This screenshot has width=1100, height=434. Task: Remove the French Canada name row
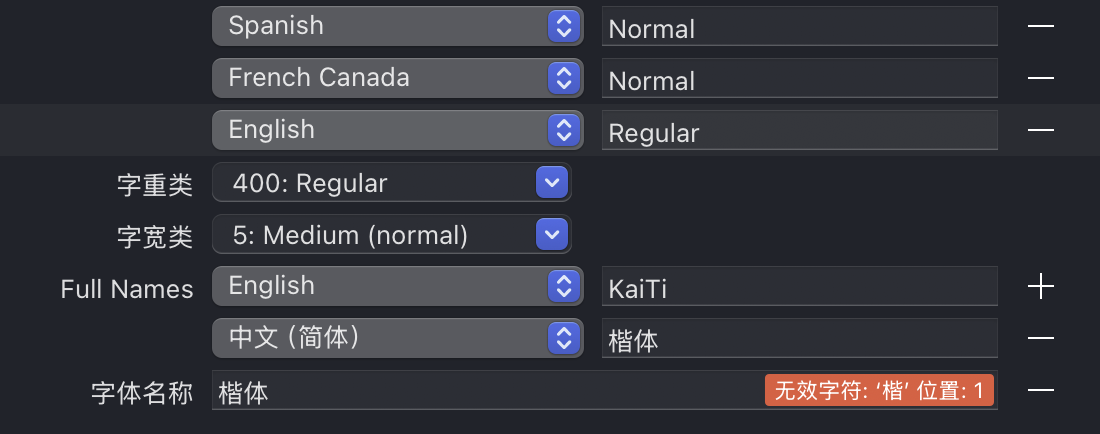tap(1041, 78)
